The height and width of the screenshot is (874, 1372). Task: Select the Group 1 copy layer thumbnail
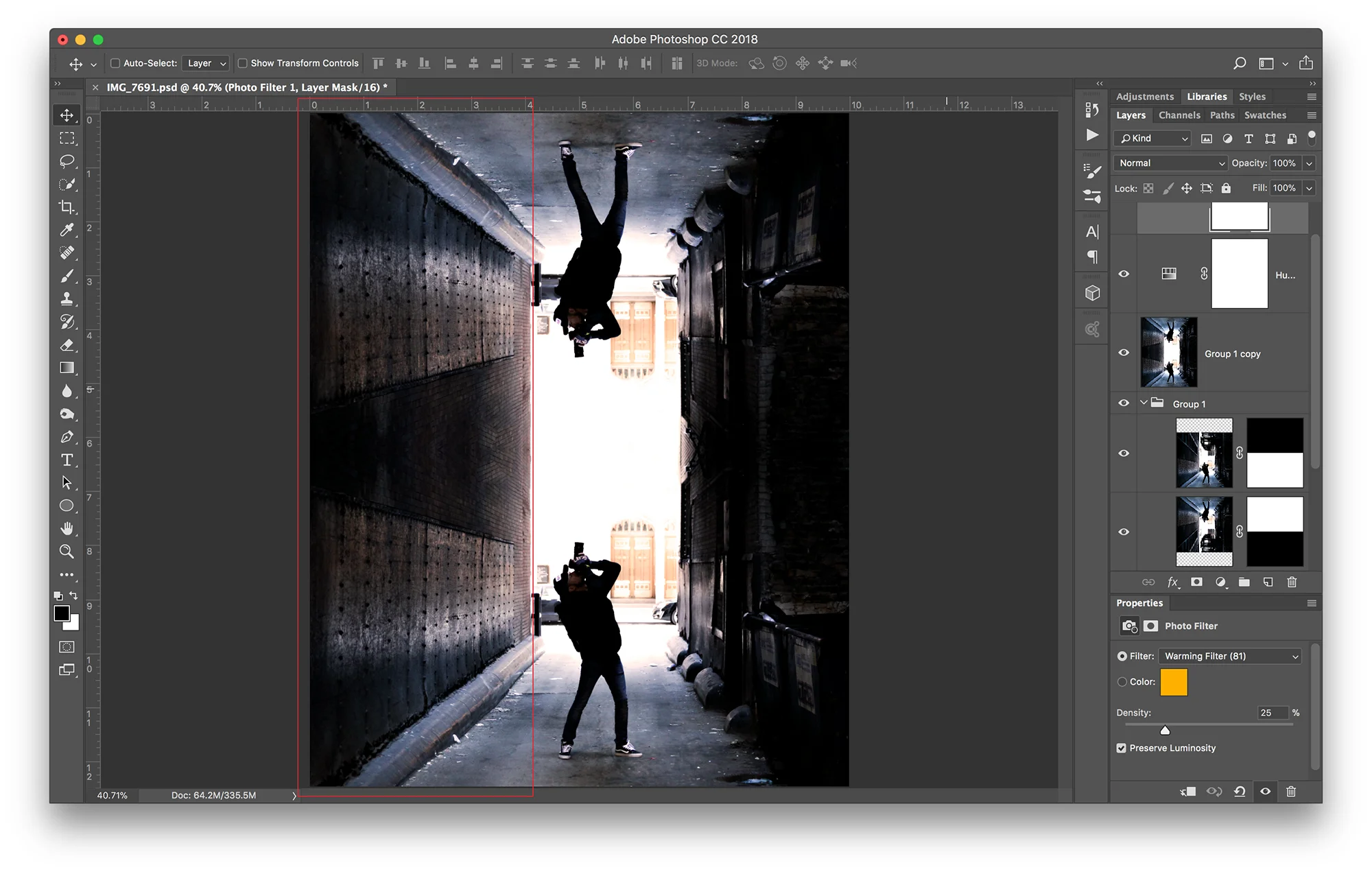1168,352
